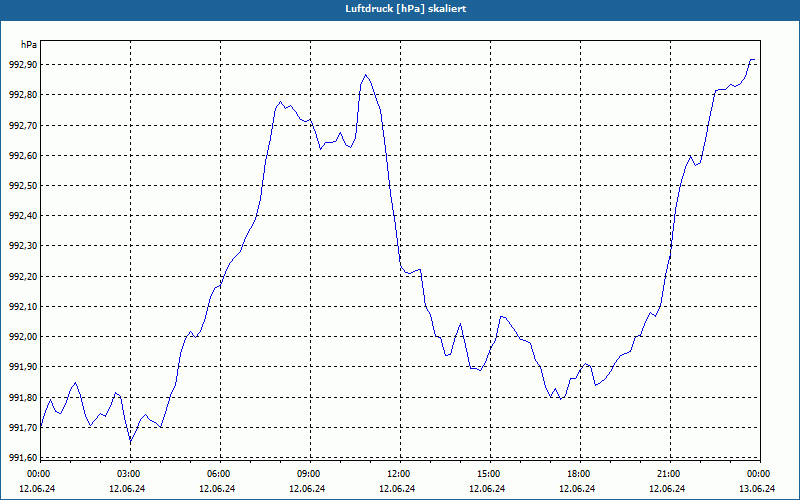
Task: Select the 992,90 y-axis label
Action: 23,65
